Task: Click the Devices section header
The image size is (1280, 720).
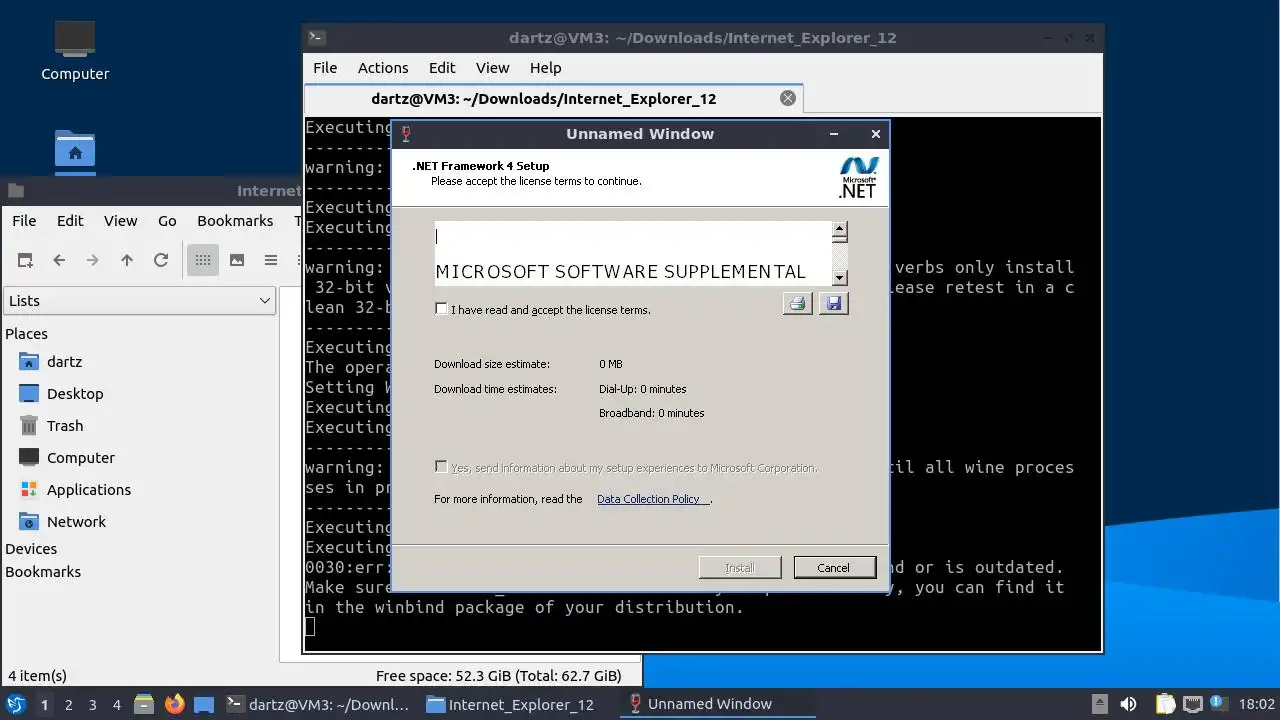Action: click(31, 549)
